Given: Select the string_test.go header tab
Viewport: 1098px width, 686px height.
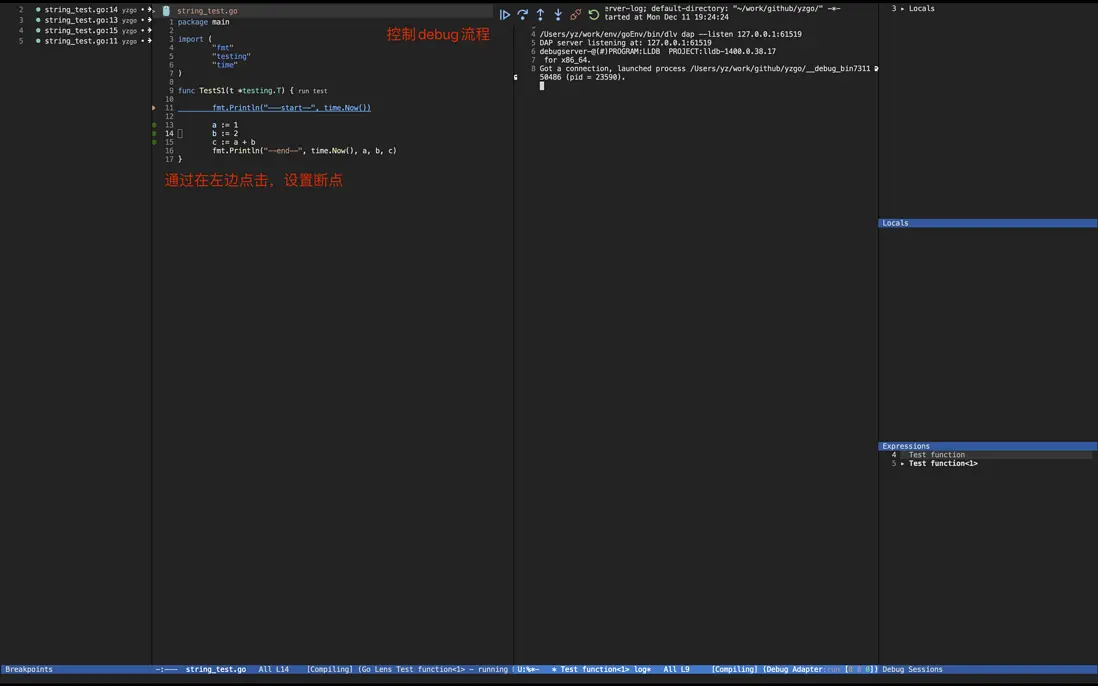Looking at the screenshot, I should (207, 11).
